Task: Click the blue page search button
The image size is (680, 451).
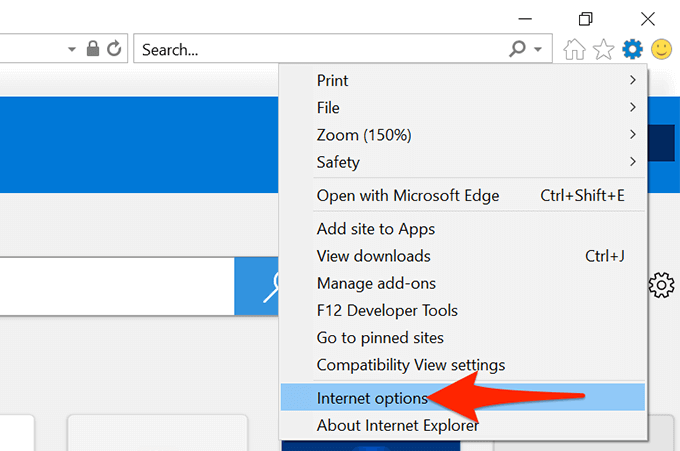Action: pos(258,286)
